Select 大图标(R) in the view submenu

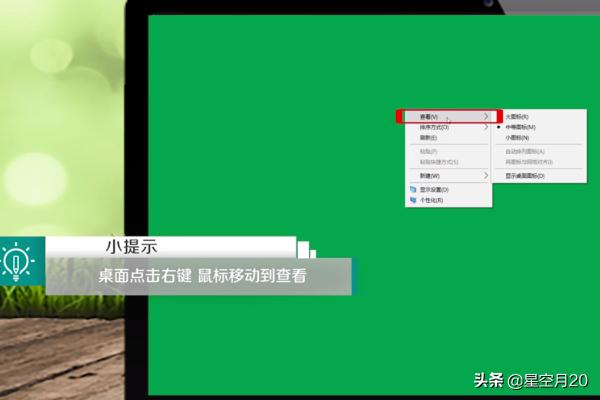539,116
